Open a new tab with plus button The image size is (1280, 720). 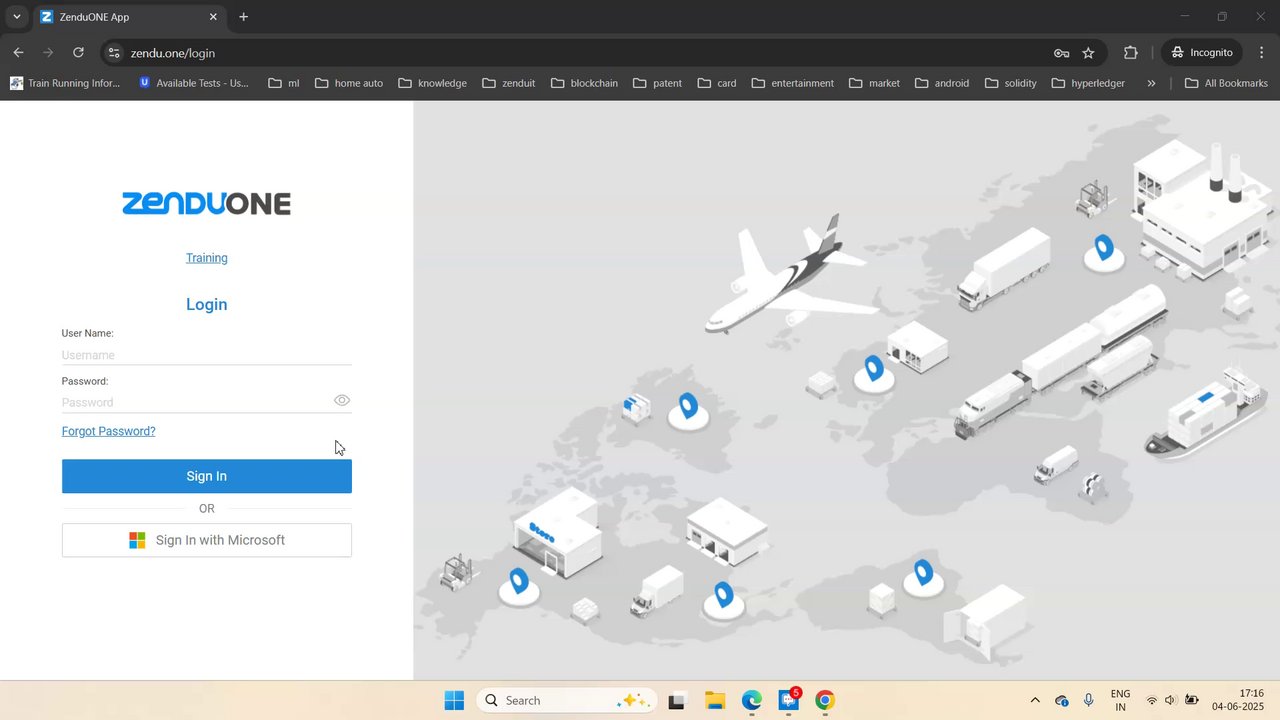pyautogui.click(x=243, y=17)
